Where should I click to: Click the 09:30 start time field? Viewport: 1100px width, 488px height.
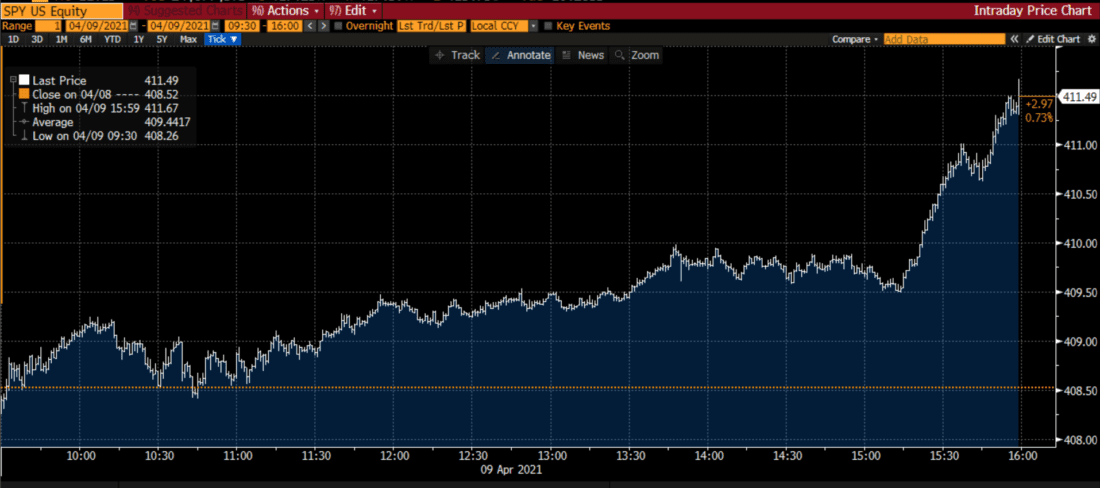click(242, 26)
